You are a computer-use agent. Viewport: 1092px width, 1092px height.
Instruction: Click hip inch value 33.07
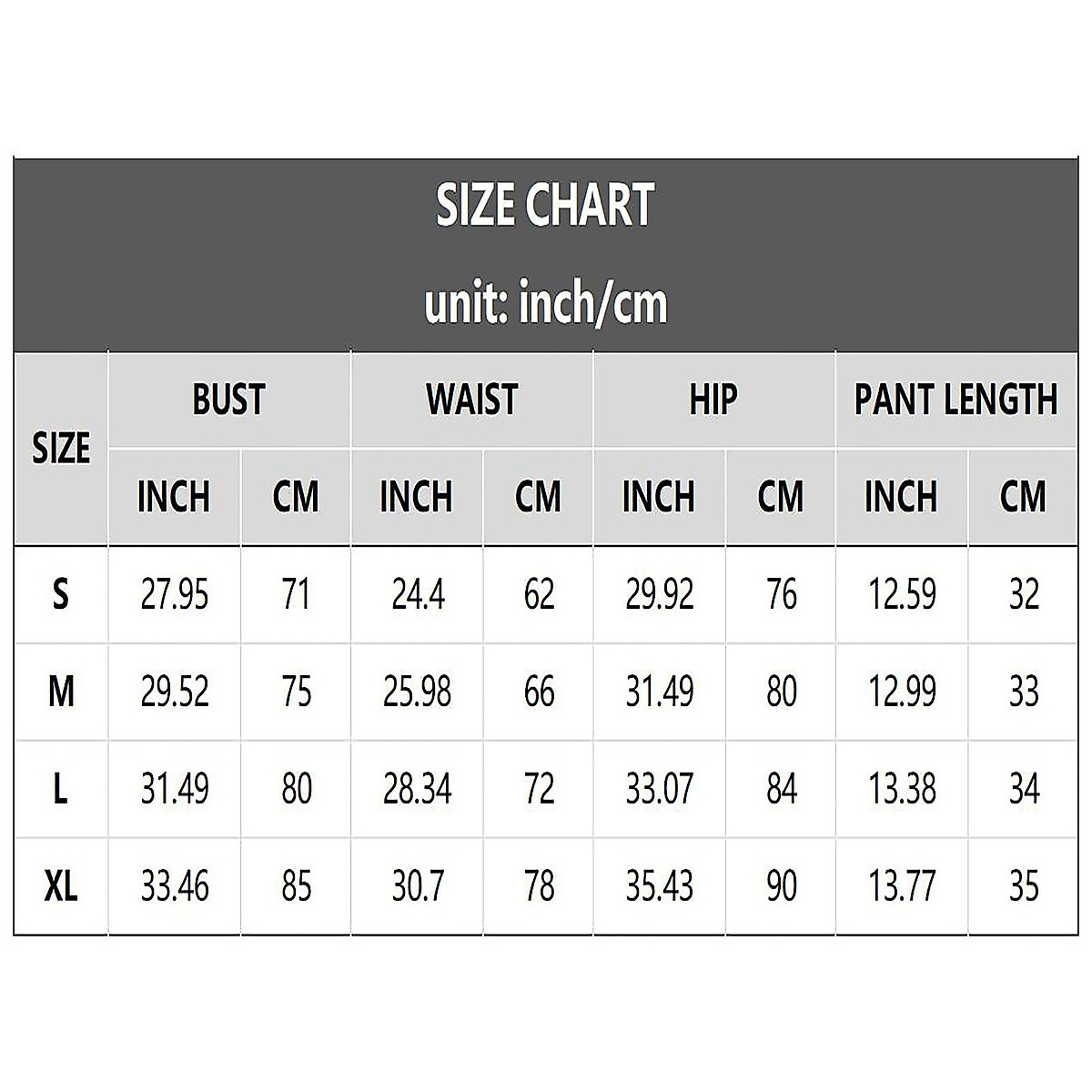coord(659,789)
